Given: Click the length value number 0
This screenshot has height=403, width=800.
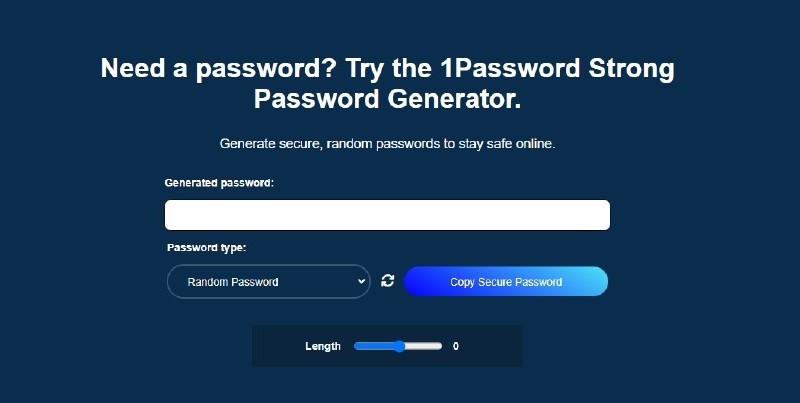Looking at the screenshot, I should 456,346.
